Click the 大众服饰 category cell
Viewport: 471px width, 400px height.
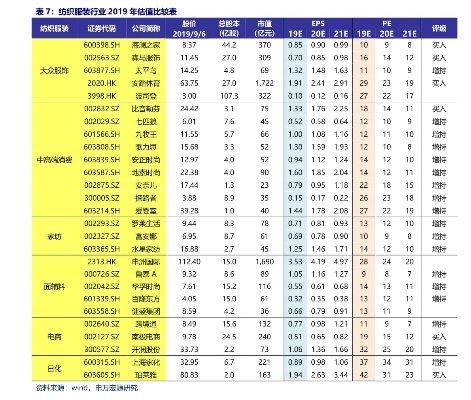tap(54, 71)
